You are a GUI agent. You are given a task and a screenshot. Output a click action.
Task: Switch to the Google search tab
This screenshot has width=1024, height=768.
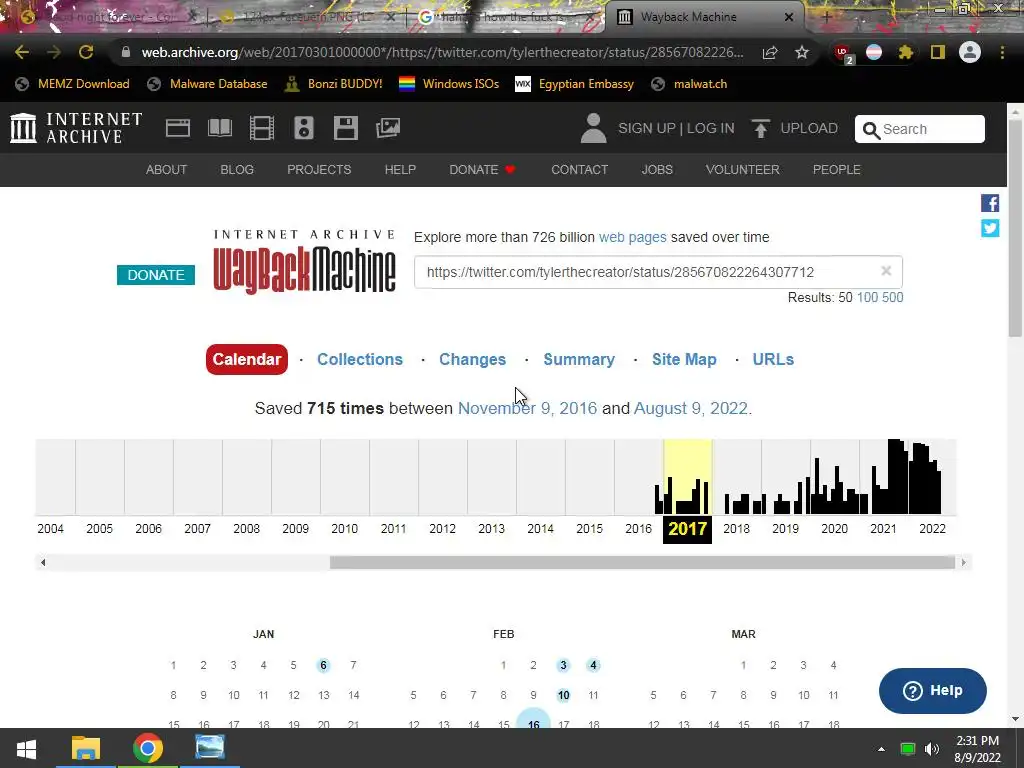507,17
